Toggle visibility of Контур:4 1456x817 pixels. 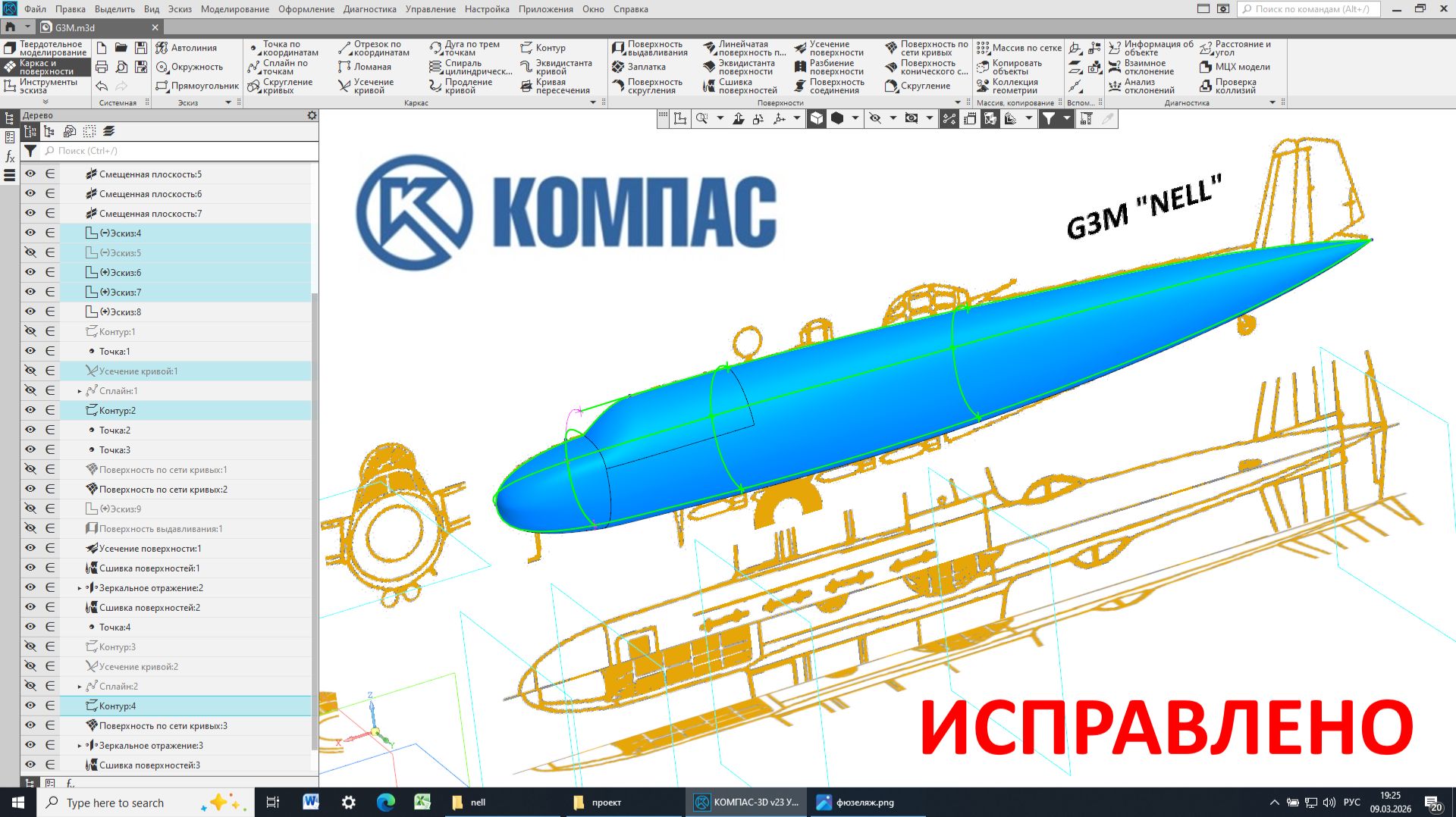[30, 706]
